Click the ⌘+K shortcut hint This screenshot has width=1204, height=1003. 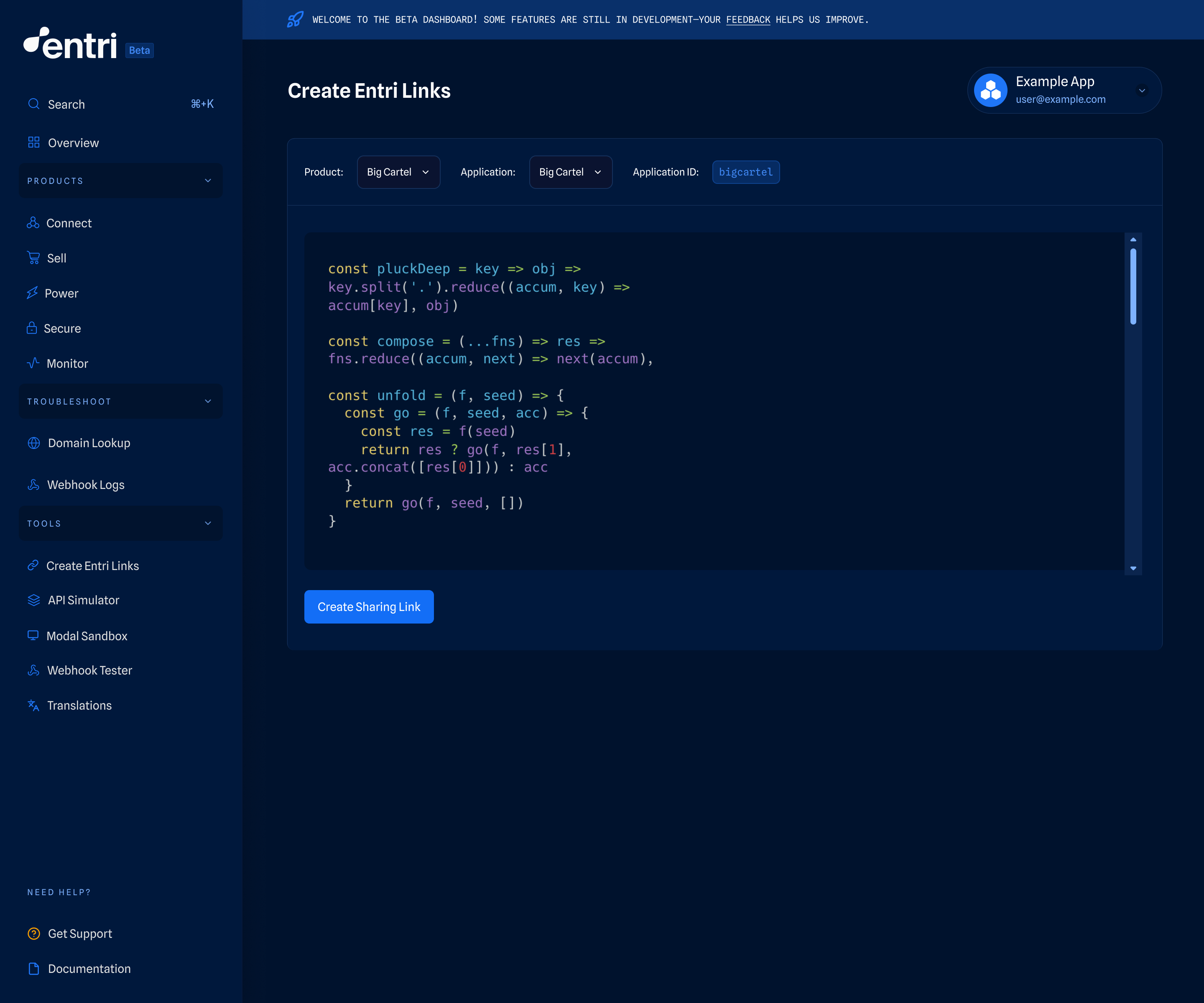202,104
